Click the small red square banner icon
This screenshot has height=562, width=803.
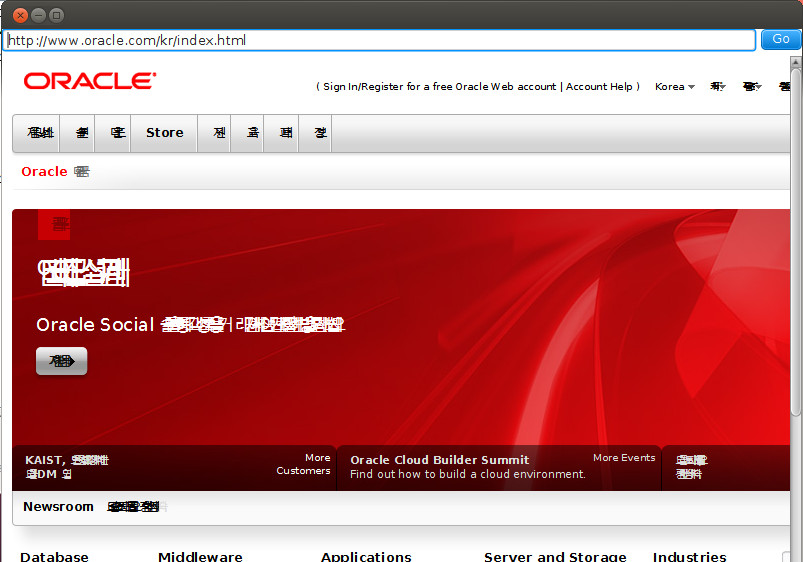click(x=54, y=224)
